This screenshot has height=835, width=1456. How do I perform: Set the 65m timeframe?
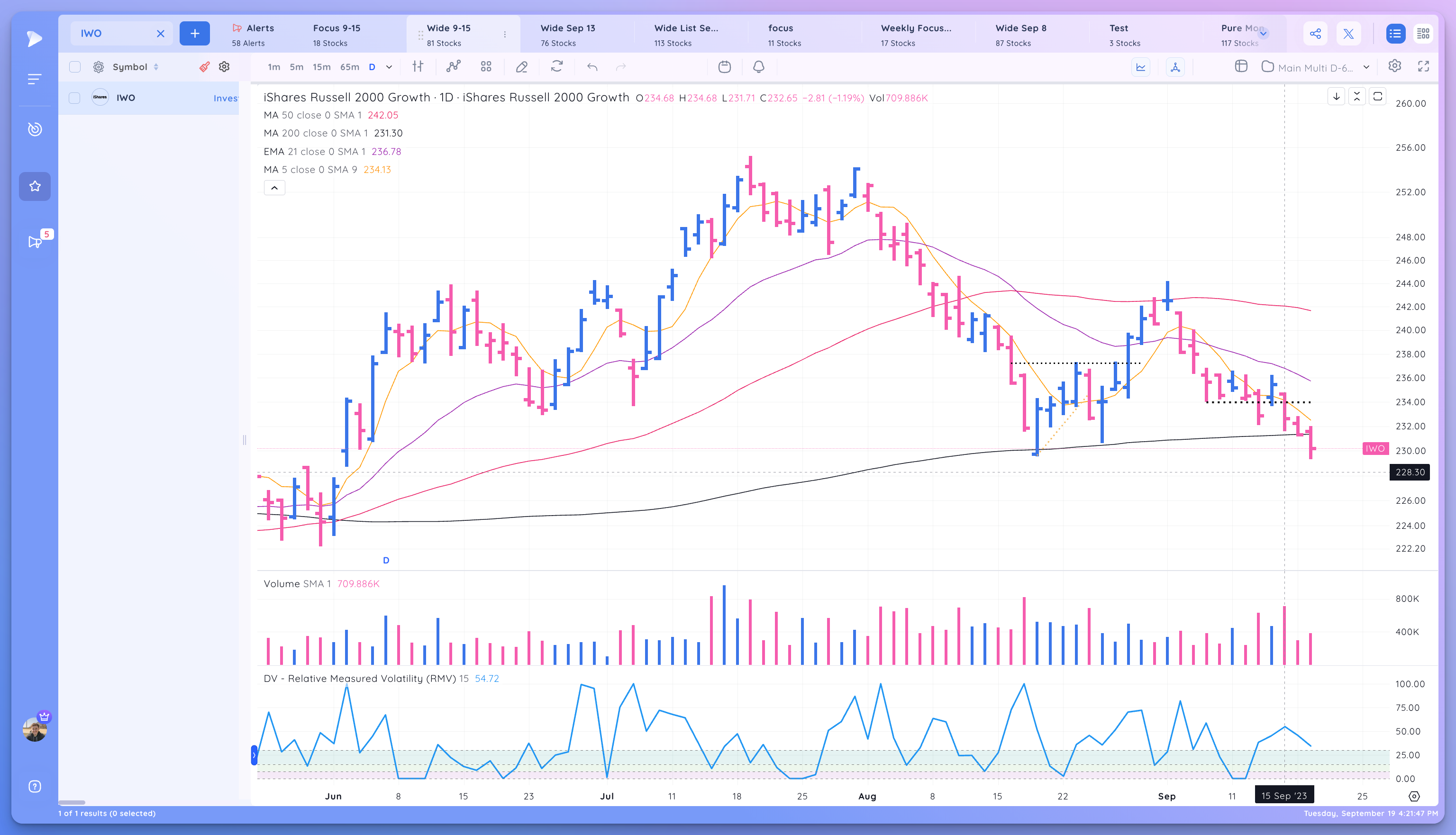[350, 67]
